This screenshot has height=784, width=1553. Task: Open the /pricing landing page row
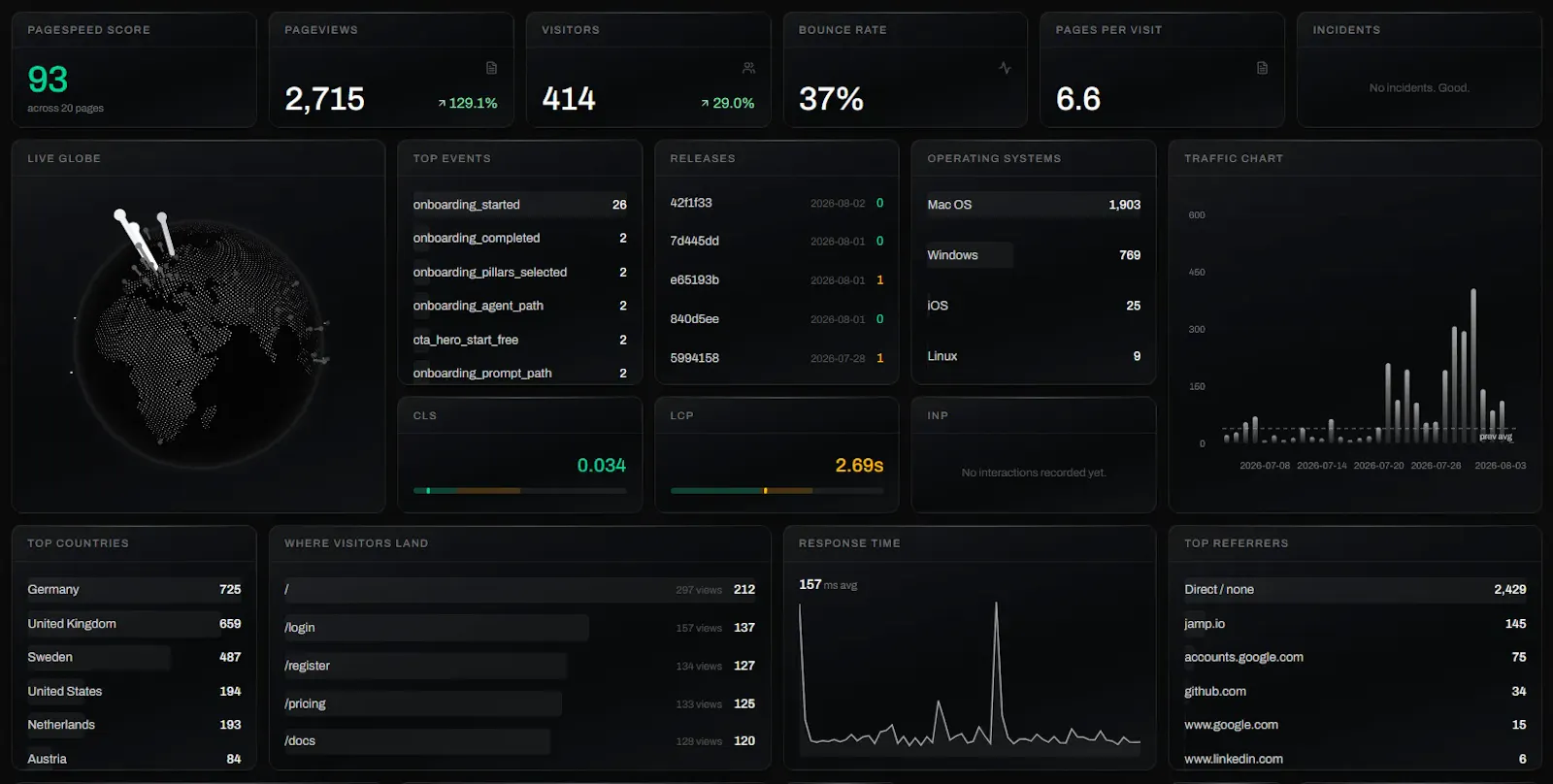[x=519, y=703]
